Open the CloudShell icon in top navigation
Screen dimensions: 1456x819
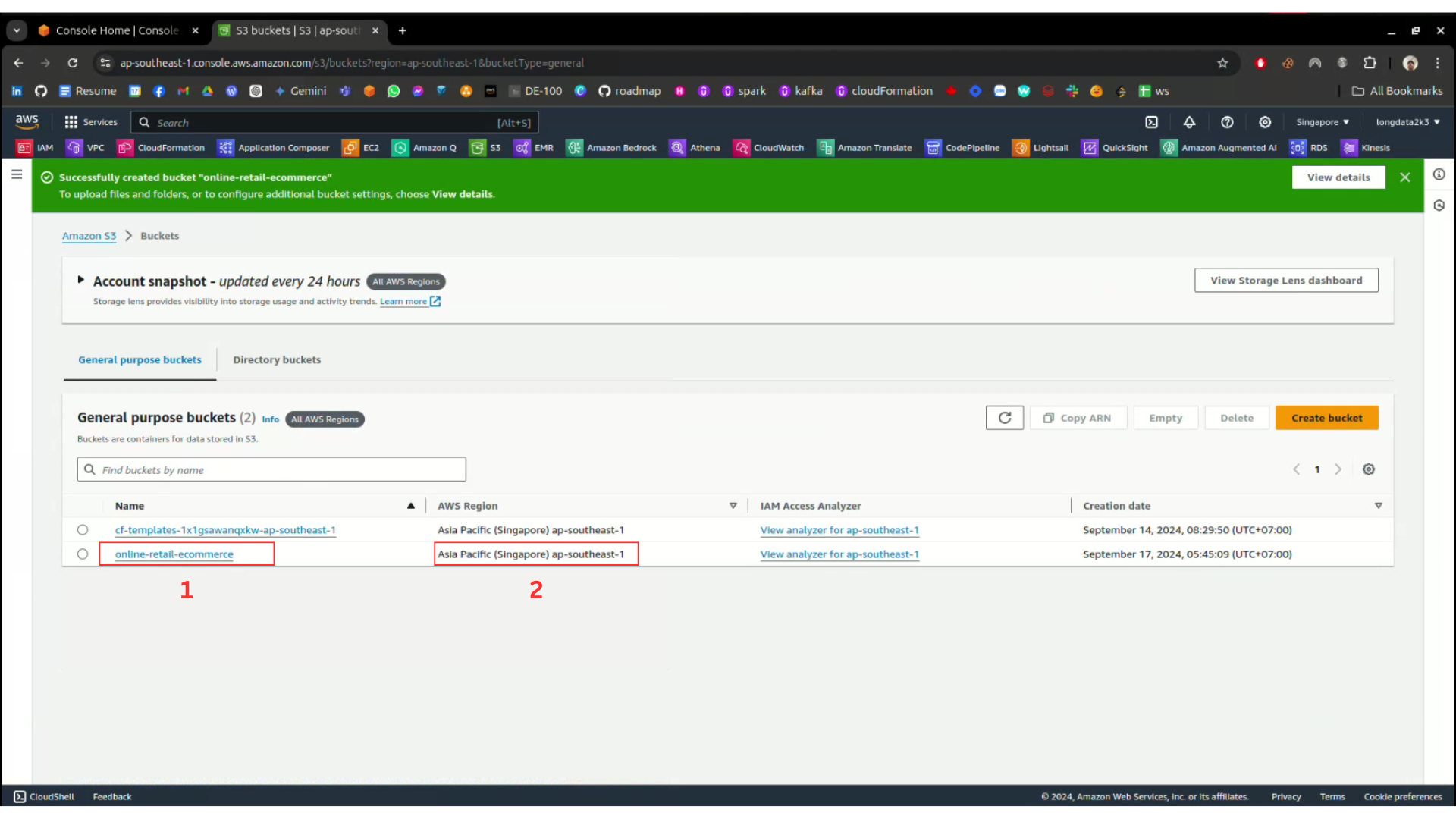[x=1151, y=122]
